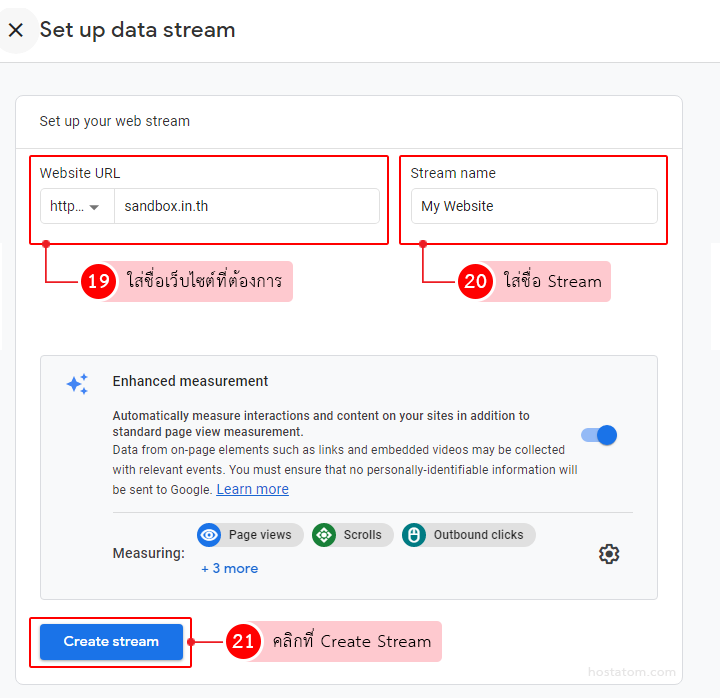Screen dimensions: 720x700
Task: Open the Enhanced measurement gear settings
Action: [609, 554]
